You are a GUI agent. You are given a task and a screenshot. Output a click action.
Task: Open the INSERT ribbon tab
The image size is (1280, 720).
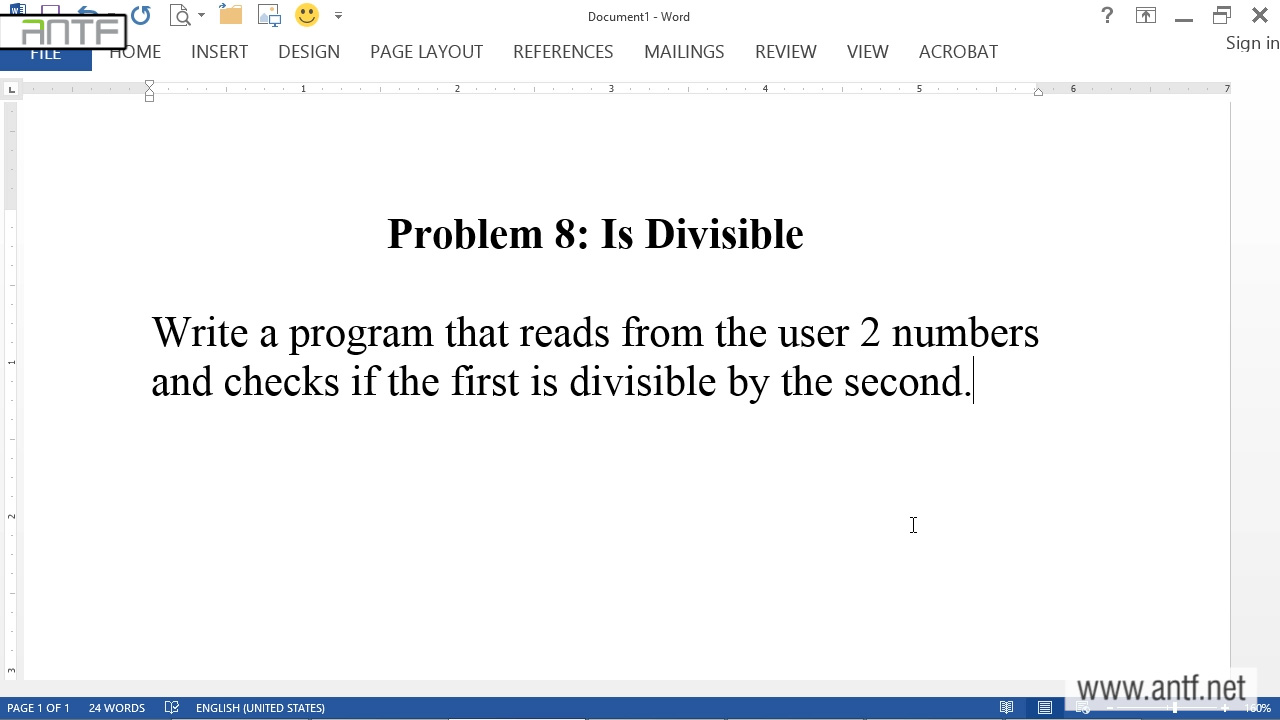pyautogui.click(x=219, y=52)
